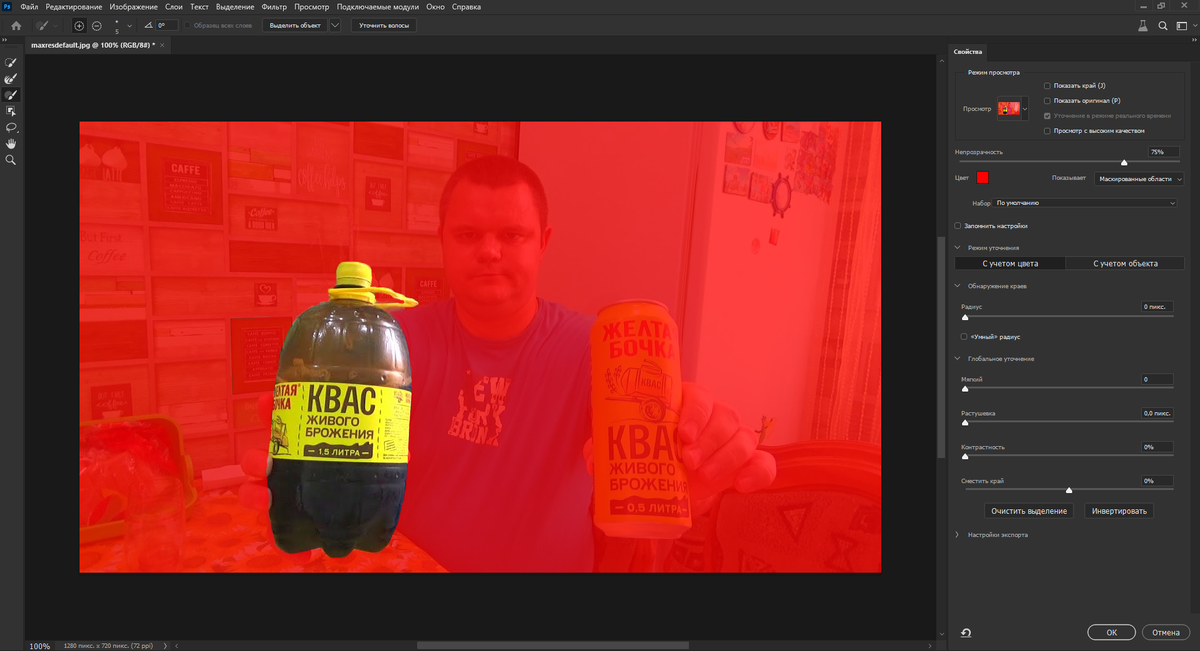Screen dimensions: 1200x651
Task: Open the brush size picker dropdown
Action: (x=129, y=25)
